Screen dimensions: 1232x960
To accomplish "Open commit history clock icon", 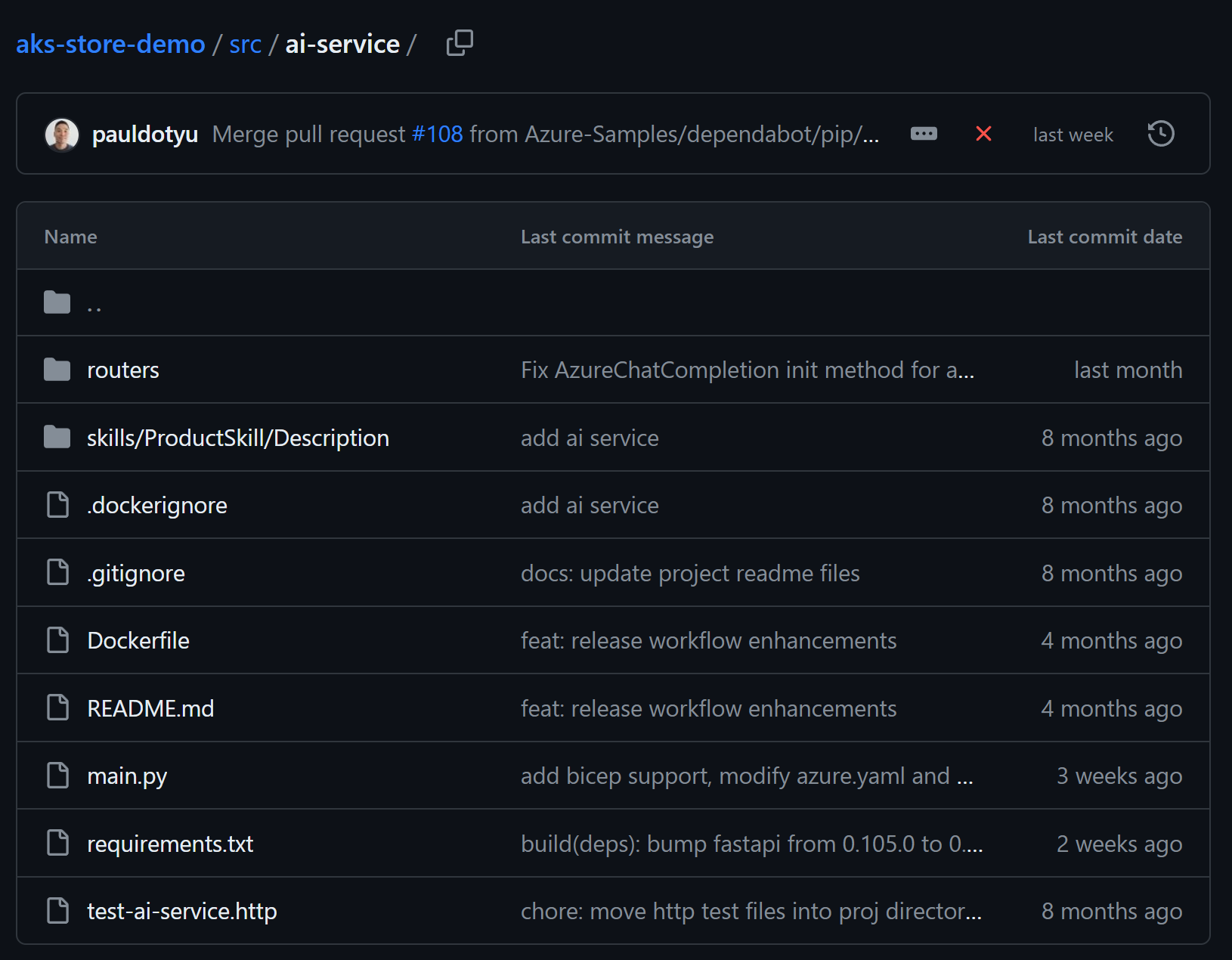I will point(1160,135).
